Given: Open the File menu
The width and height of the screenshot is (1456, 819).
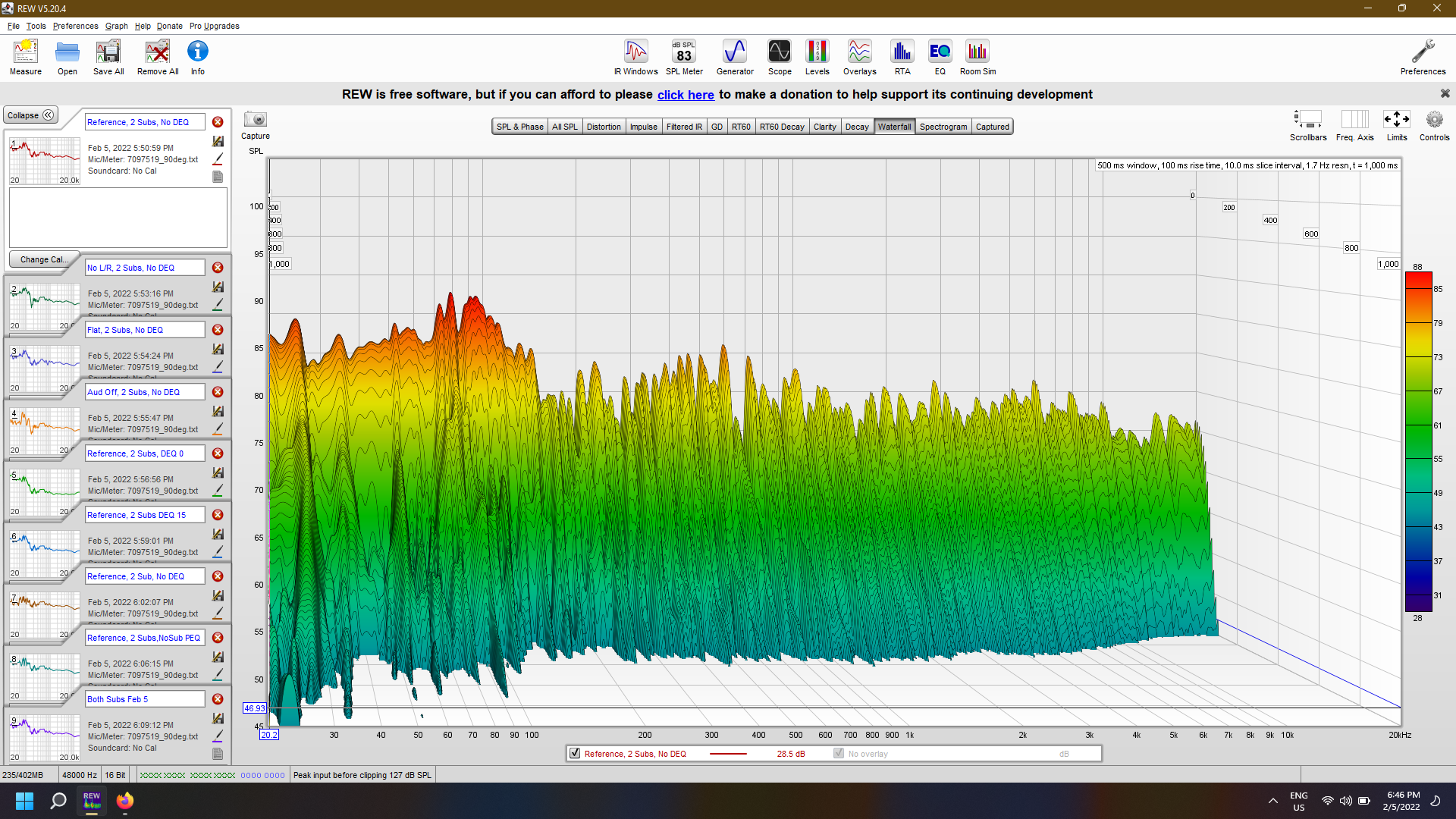Looking at the screenshot, I should [14, 26].
